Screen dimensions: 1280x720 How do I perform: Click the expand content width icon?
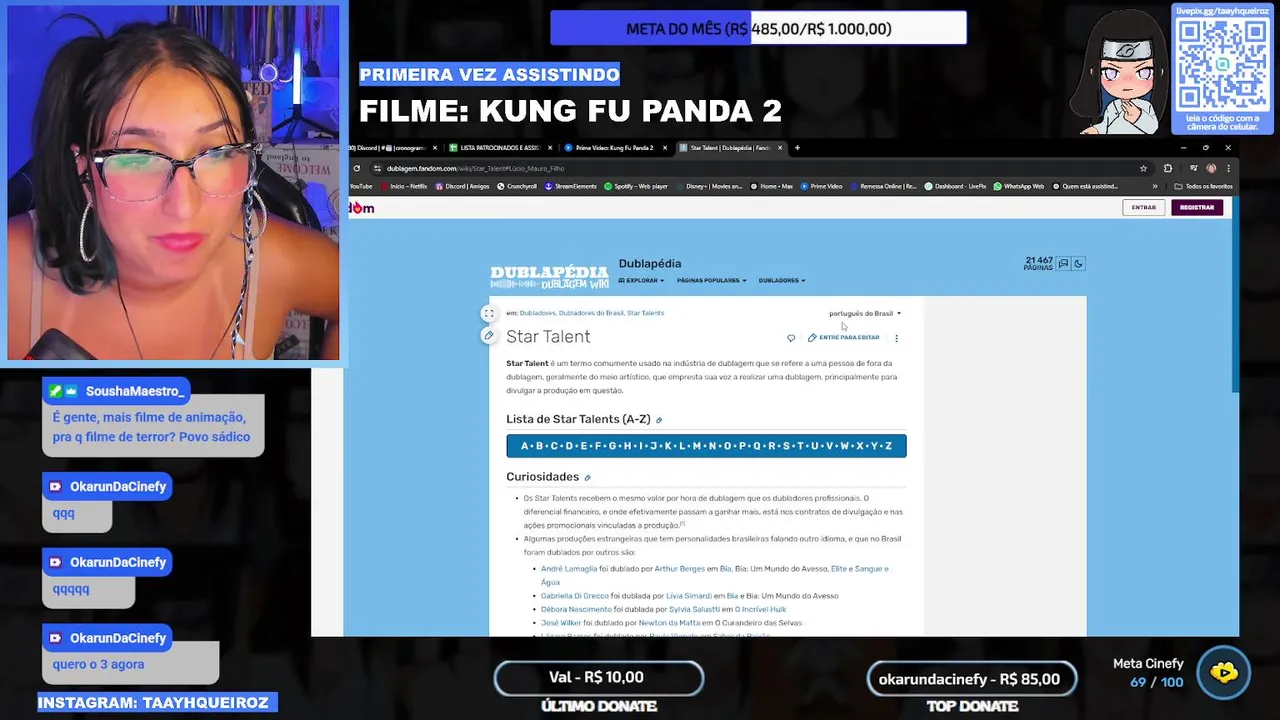488,313
